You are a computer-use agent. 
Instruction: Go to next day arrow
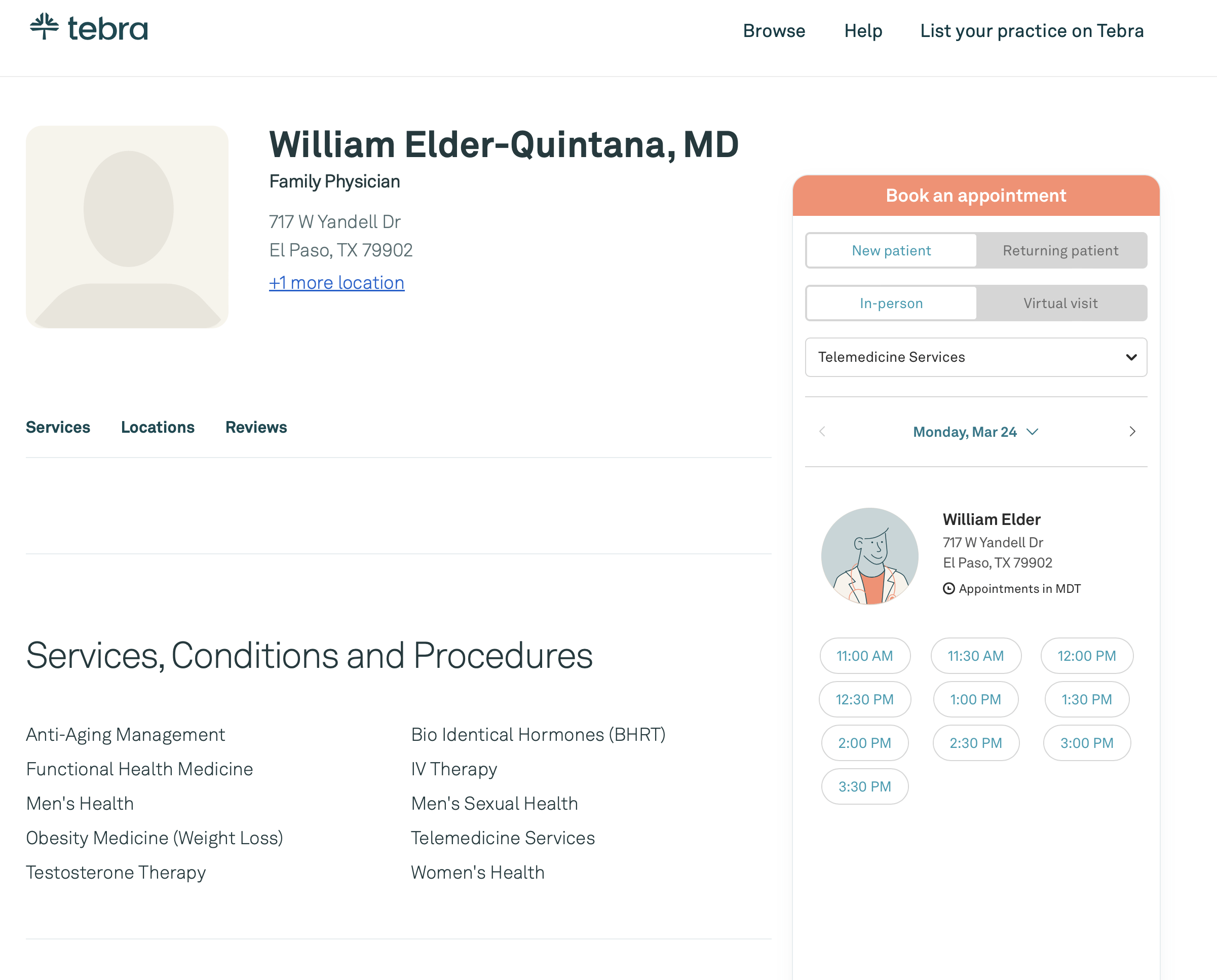point(1132,432)
